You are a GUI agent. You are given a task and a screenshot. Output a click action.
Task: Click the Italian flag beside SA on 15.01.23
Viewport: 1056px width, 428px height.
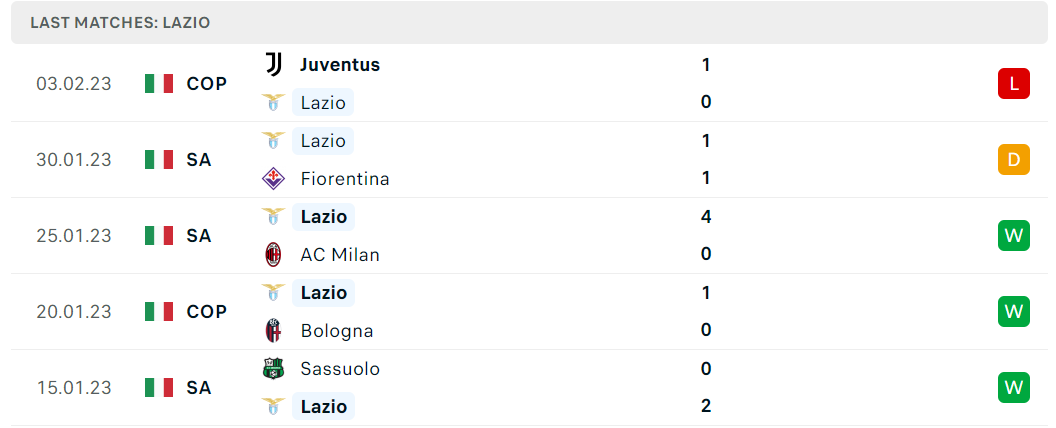[159, 388]
